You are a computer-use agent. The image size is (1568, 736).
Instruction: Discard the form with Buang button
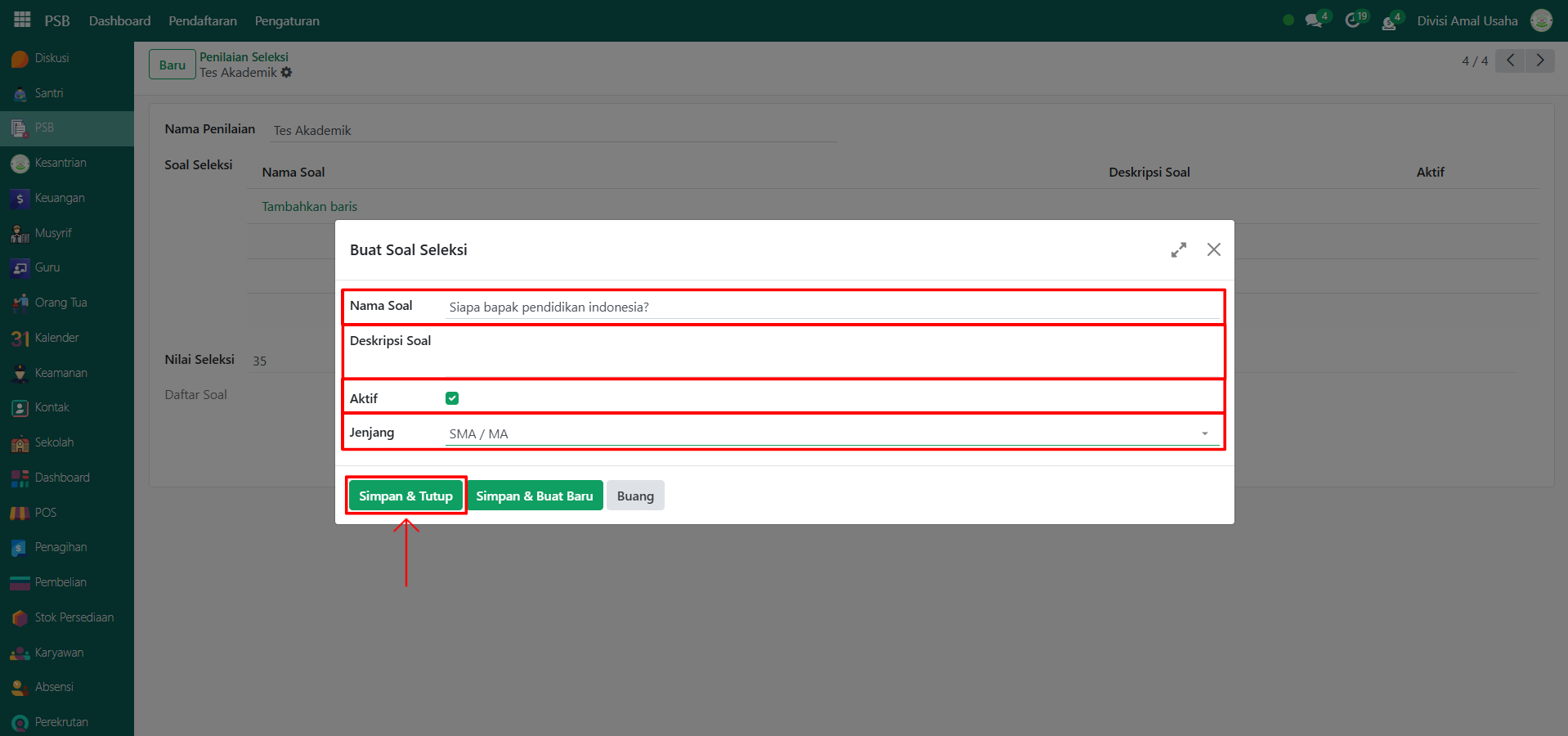click(x=635, y=496)
